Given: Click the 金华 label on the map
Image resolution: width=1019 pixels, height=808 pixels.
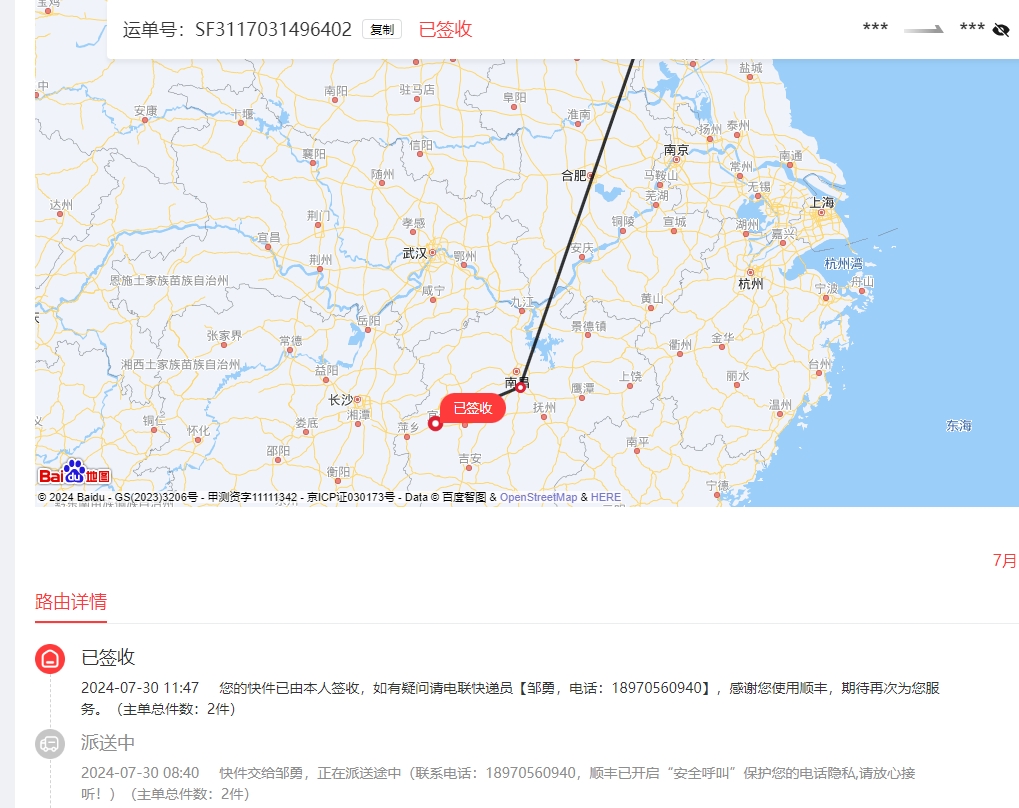Looking at the screenshot, I should [x=723, y=337].
